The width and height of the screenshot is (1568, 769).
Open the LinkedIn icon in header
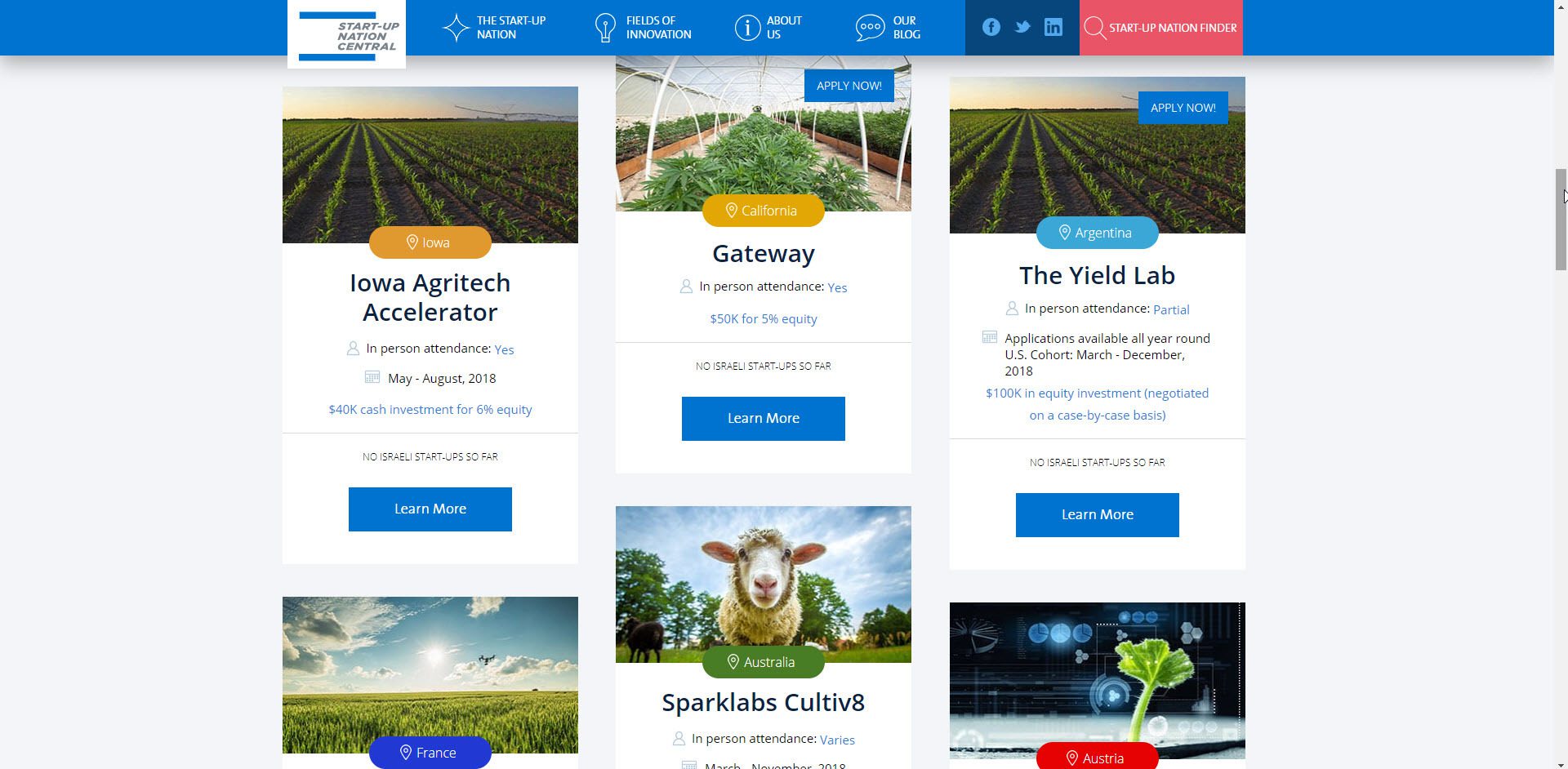point(1053,27)
